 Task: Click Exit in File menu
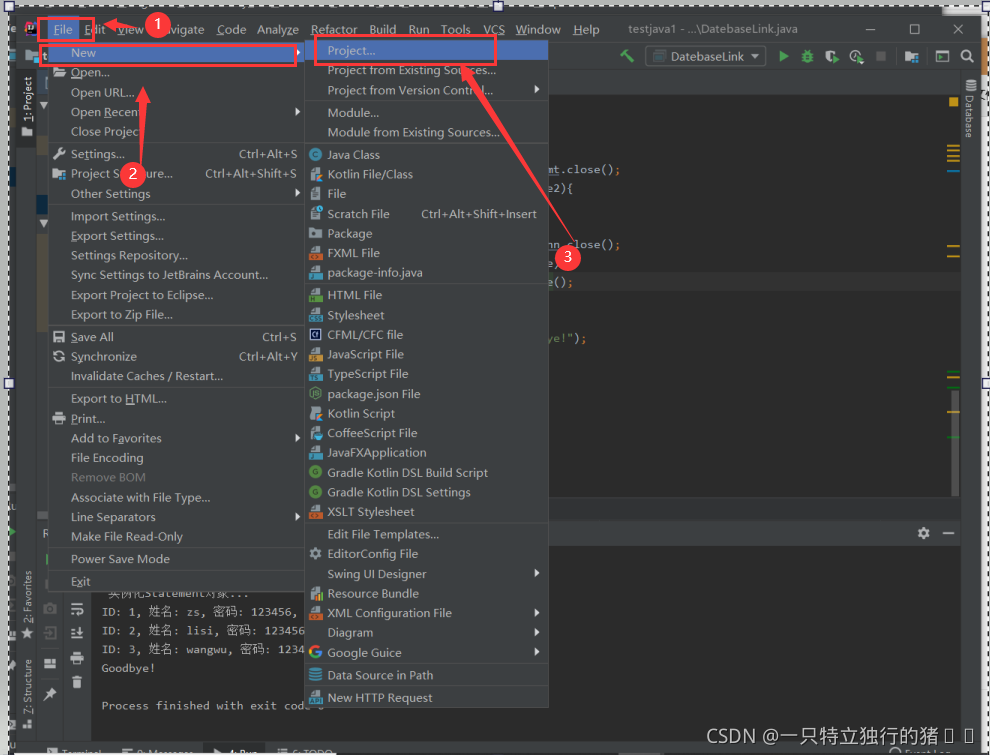176,581
